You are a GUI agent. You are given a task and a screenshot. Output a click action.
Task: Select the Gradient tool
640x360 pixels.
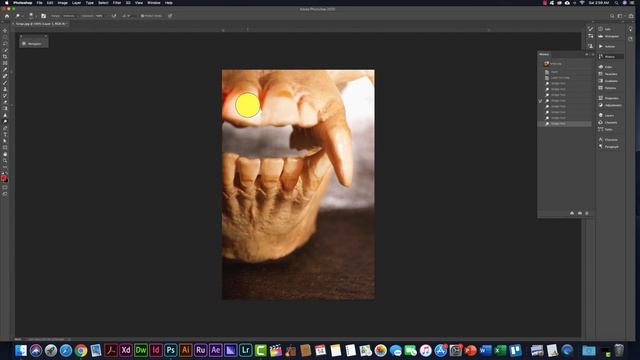(x=5, y=109)
